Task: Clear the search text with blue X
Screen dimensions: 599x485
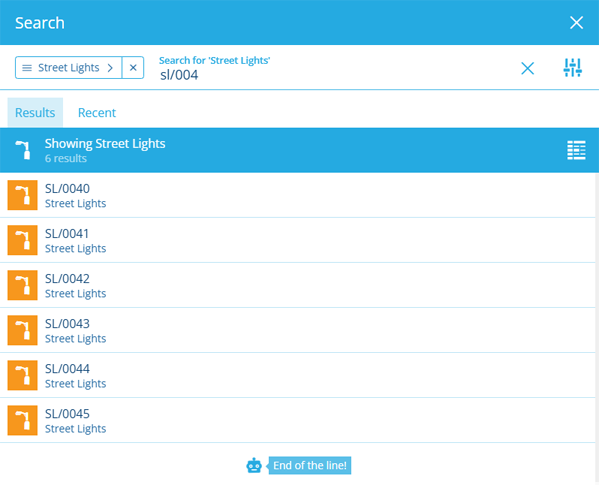Action: pyautogui.click(x=528, y=68)
